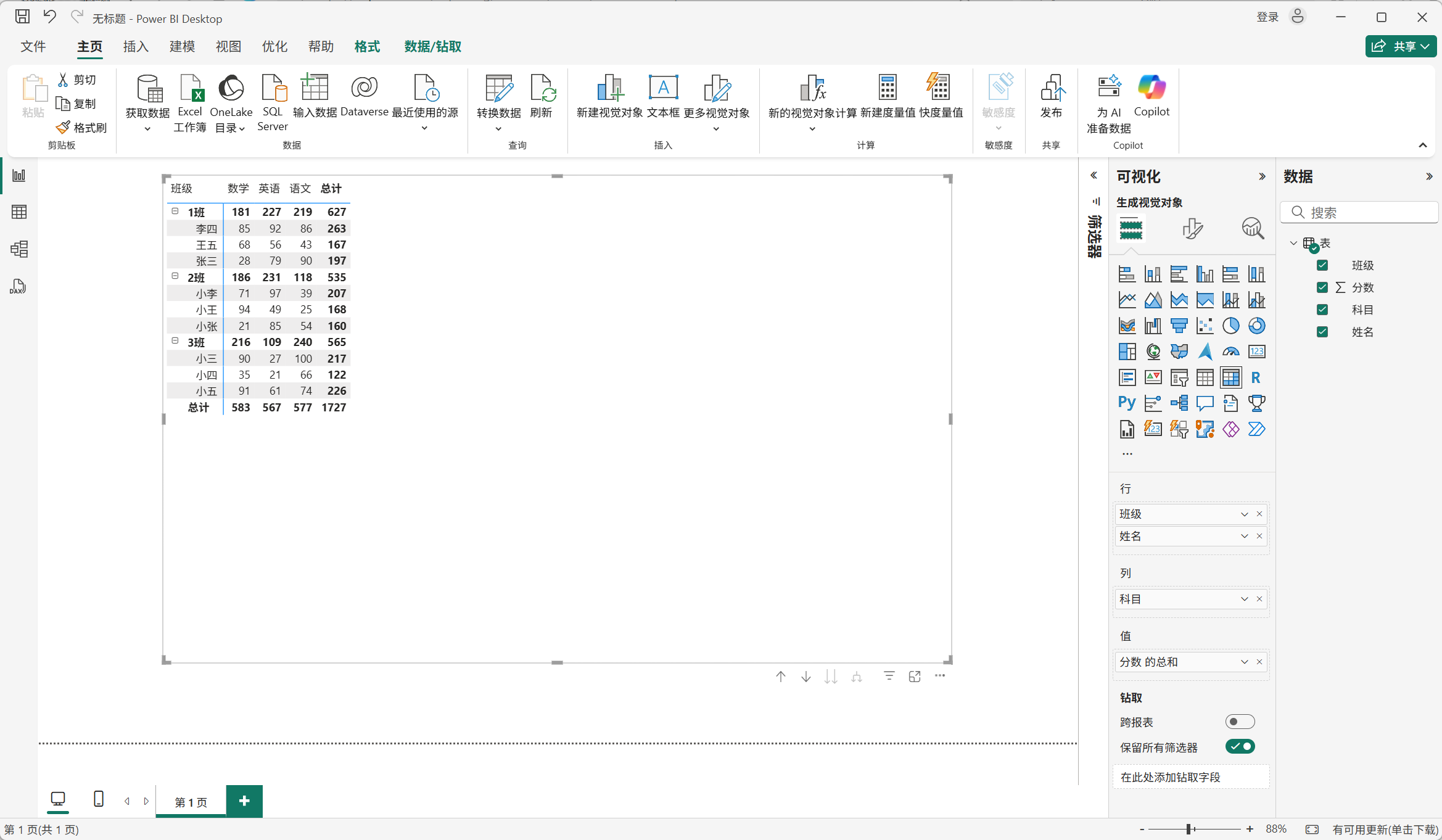Viewport: 1442px width, 840px height.
Task: Switch to table view in left sidebar
Action: (19, 212)
